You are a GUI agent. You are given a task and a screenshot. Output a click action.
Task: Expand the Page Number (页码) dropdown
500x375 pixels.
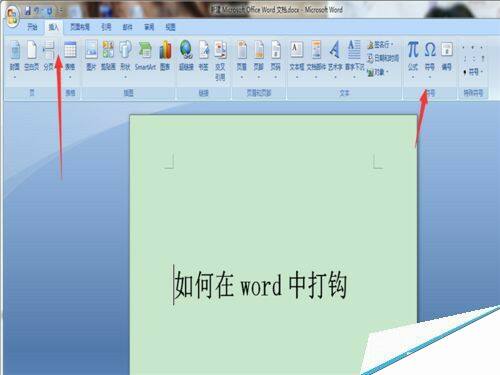point(276,59)
